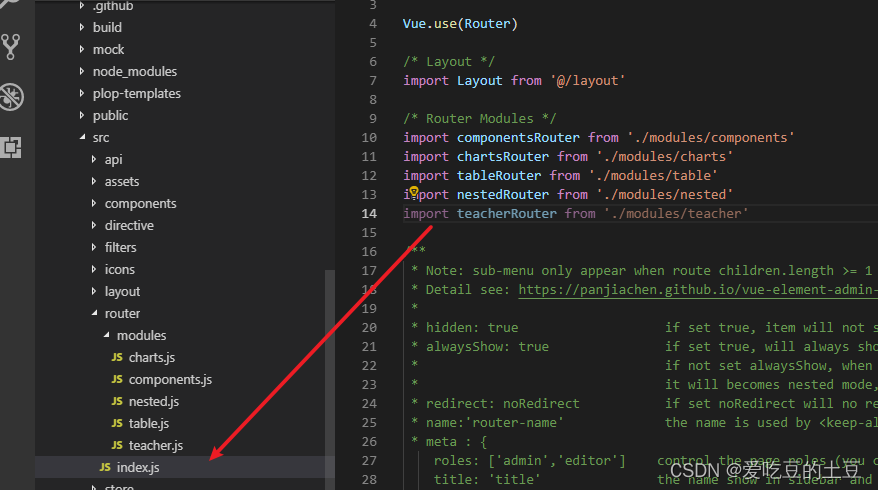Open charts.js in the explorer
Screen dimensions: 878x490
[152, 357]
